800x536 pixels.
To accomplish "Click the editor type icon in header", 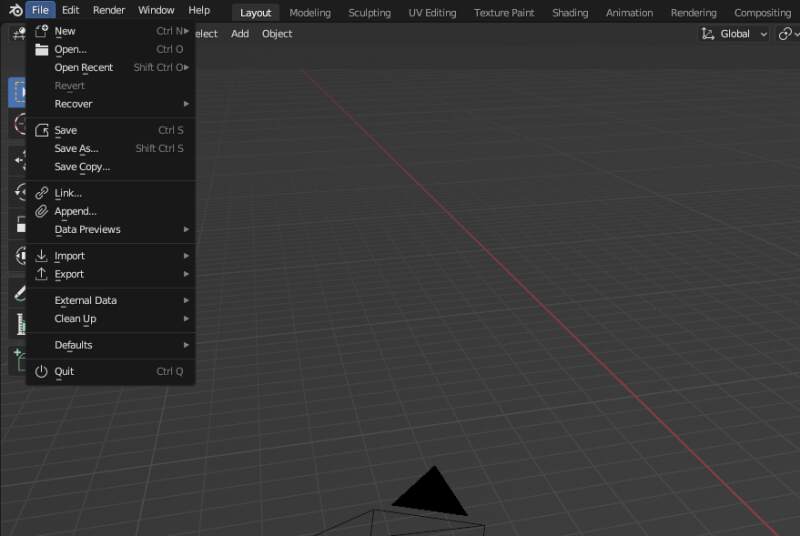I will (x=18, y=34).
